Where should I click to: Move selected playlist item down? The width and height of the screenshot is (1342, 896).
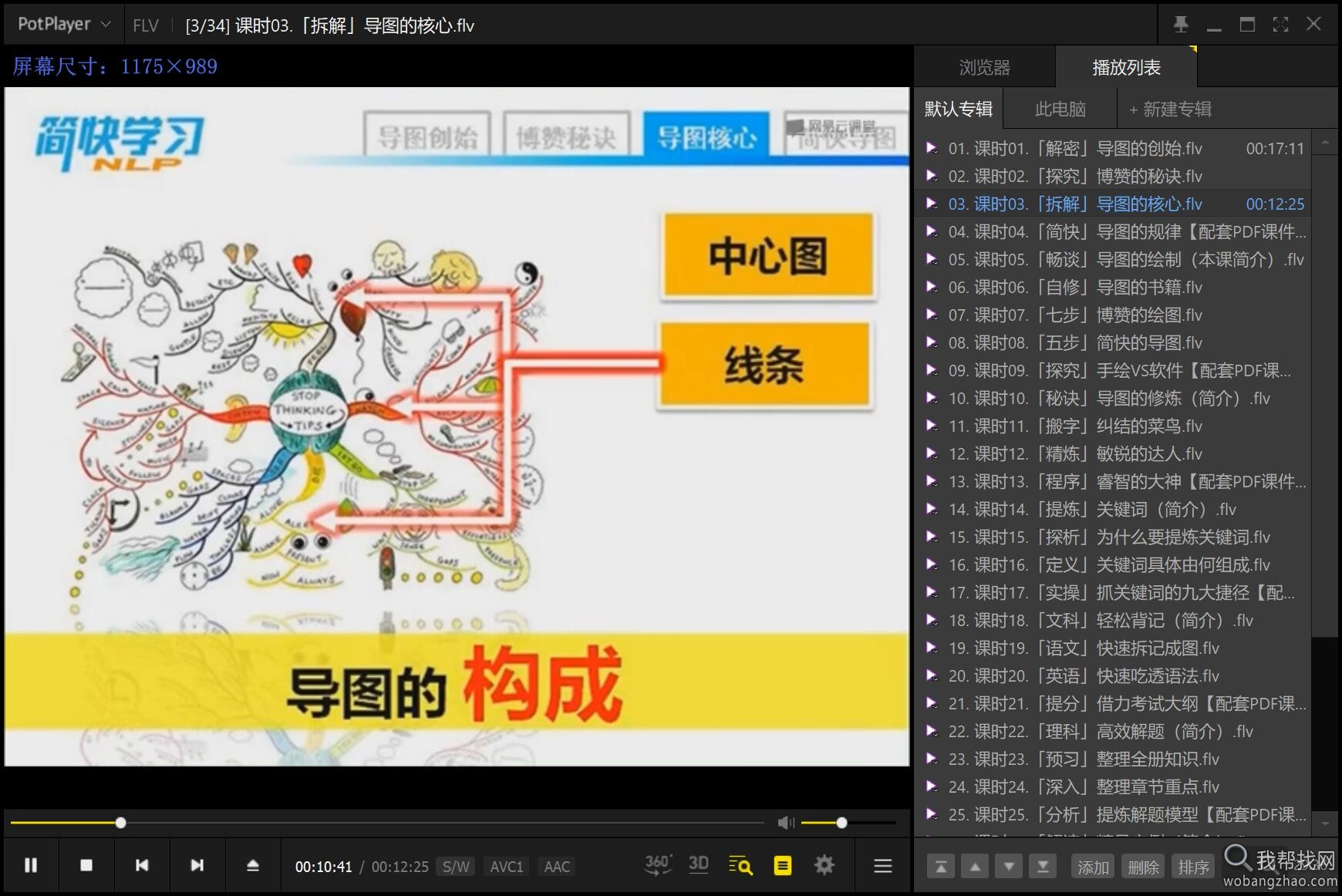click(1009, 867)
